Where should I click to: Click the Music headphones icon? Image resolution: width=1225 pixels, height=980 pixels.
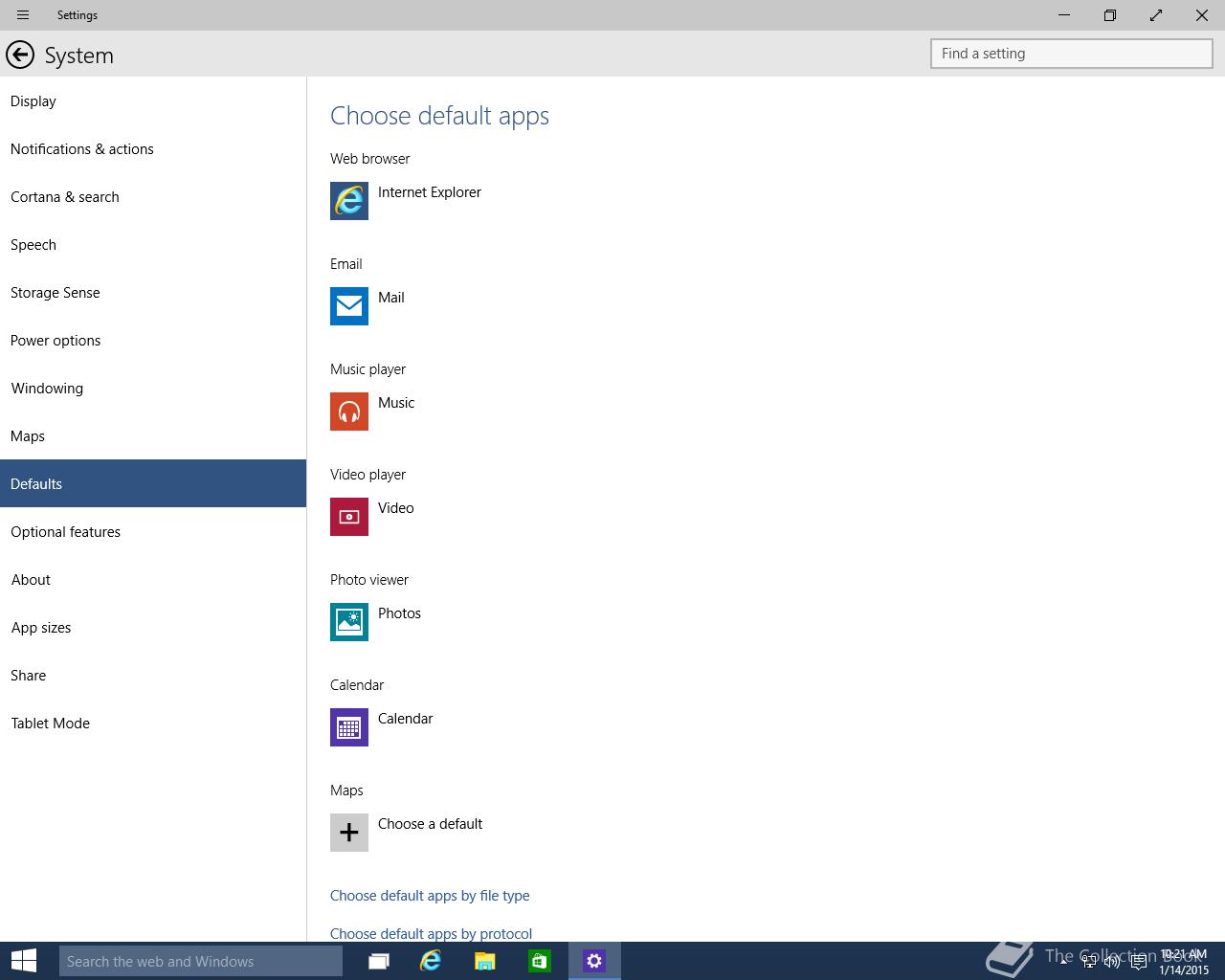tap(349, 412)
